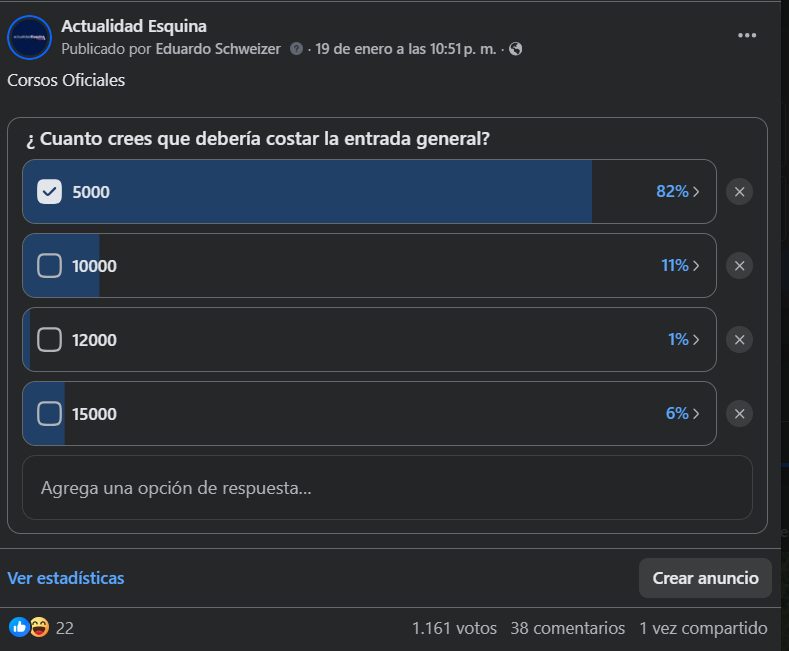The height and width of the screenshot is (651, 789).
Task: Show voters for the 11% result
Action: click(x=679, y=266)
